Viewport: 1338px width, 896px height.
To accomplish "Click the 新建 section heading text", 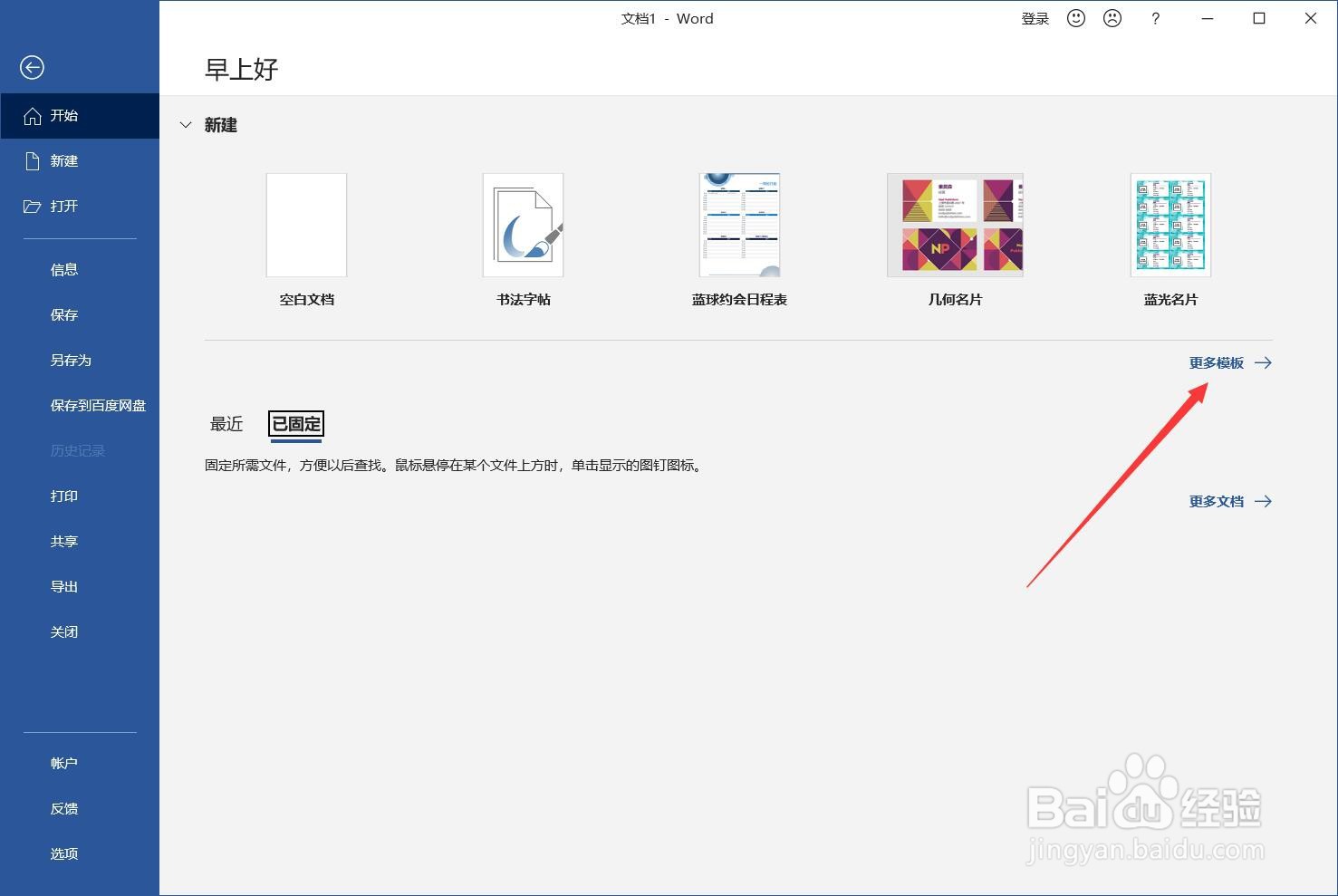I will coord(220,125).
